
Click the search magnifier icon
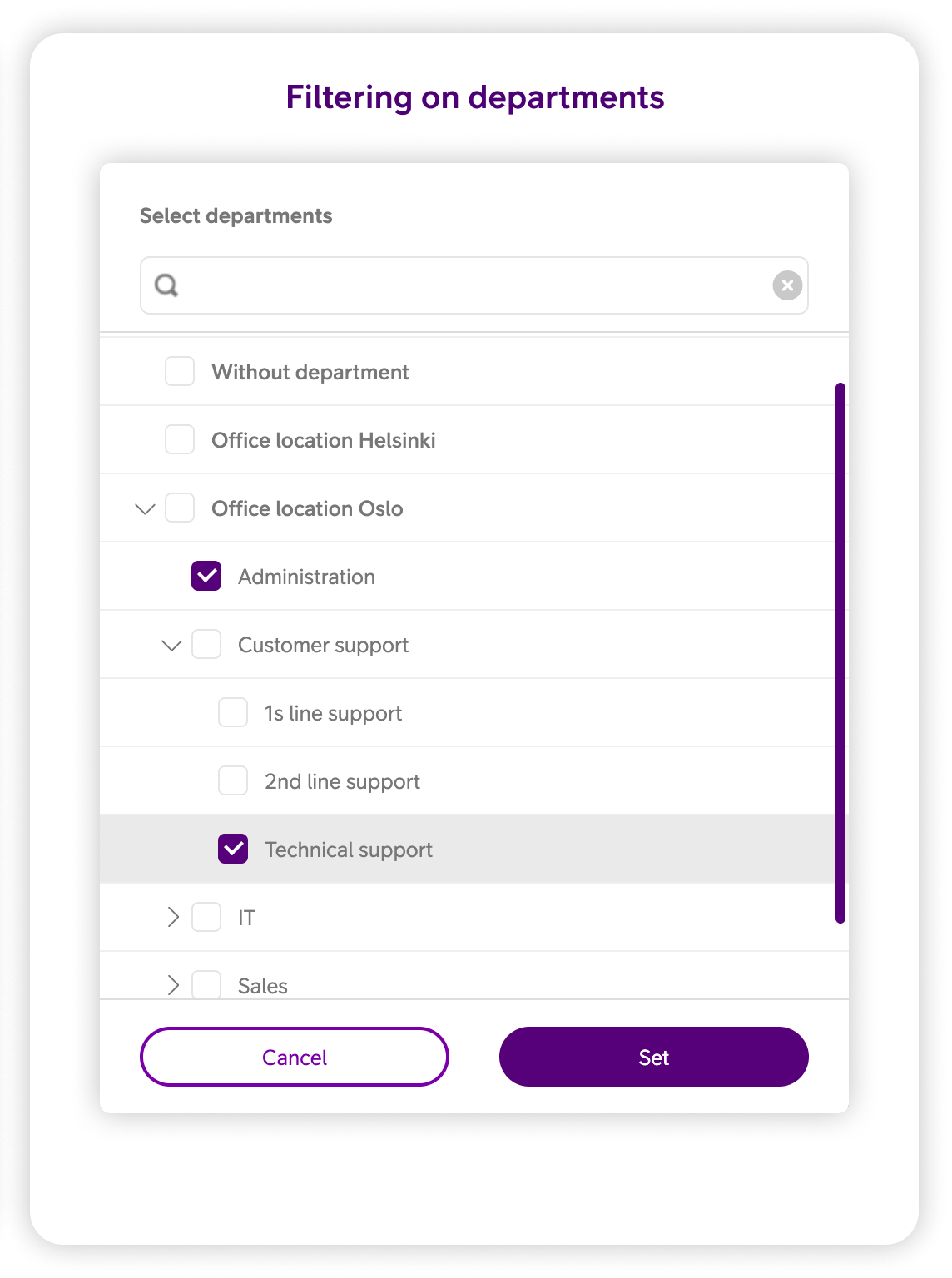coord(166,285)
